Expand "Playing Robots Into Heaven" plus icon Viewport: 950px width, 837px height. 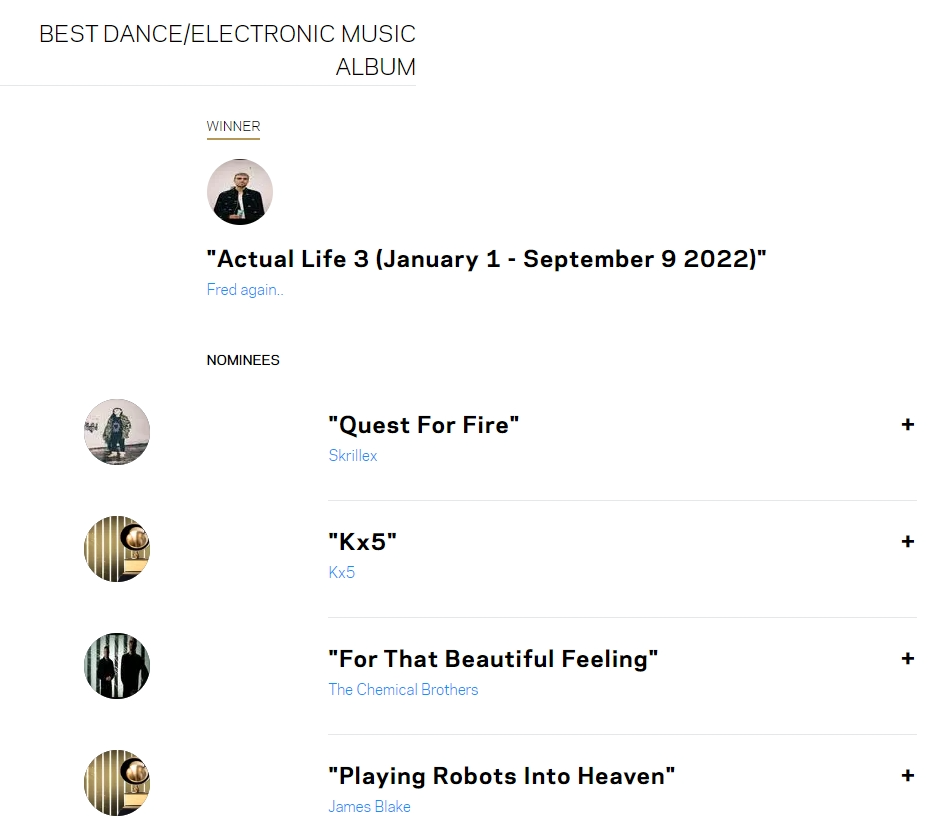(907, 775)
